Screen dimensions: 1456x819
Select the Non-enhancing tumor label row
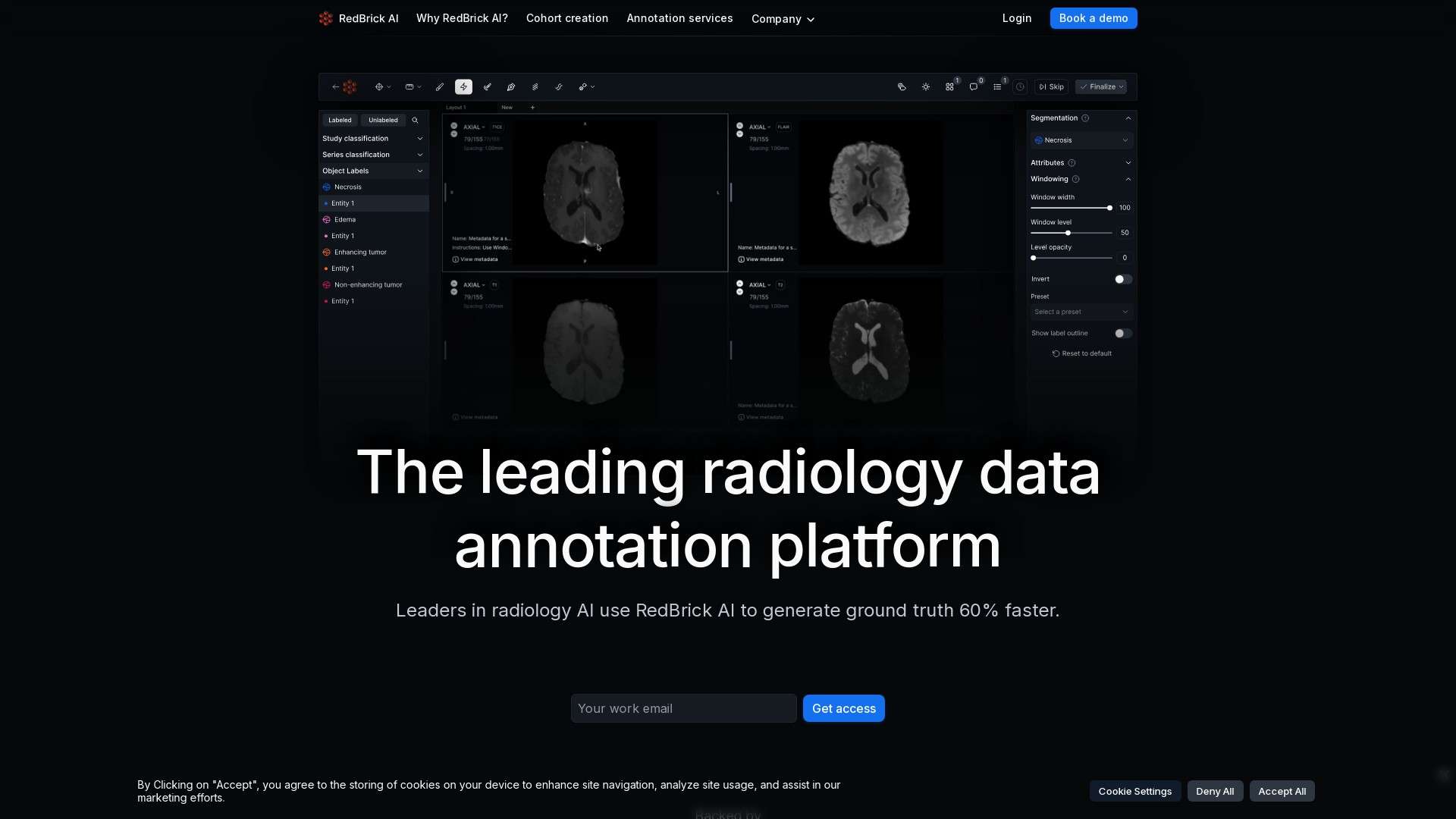coord(373,285)
